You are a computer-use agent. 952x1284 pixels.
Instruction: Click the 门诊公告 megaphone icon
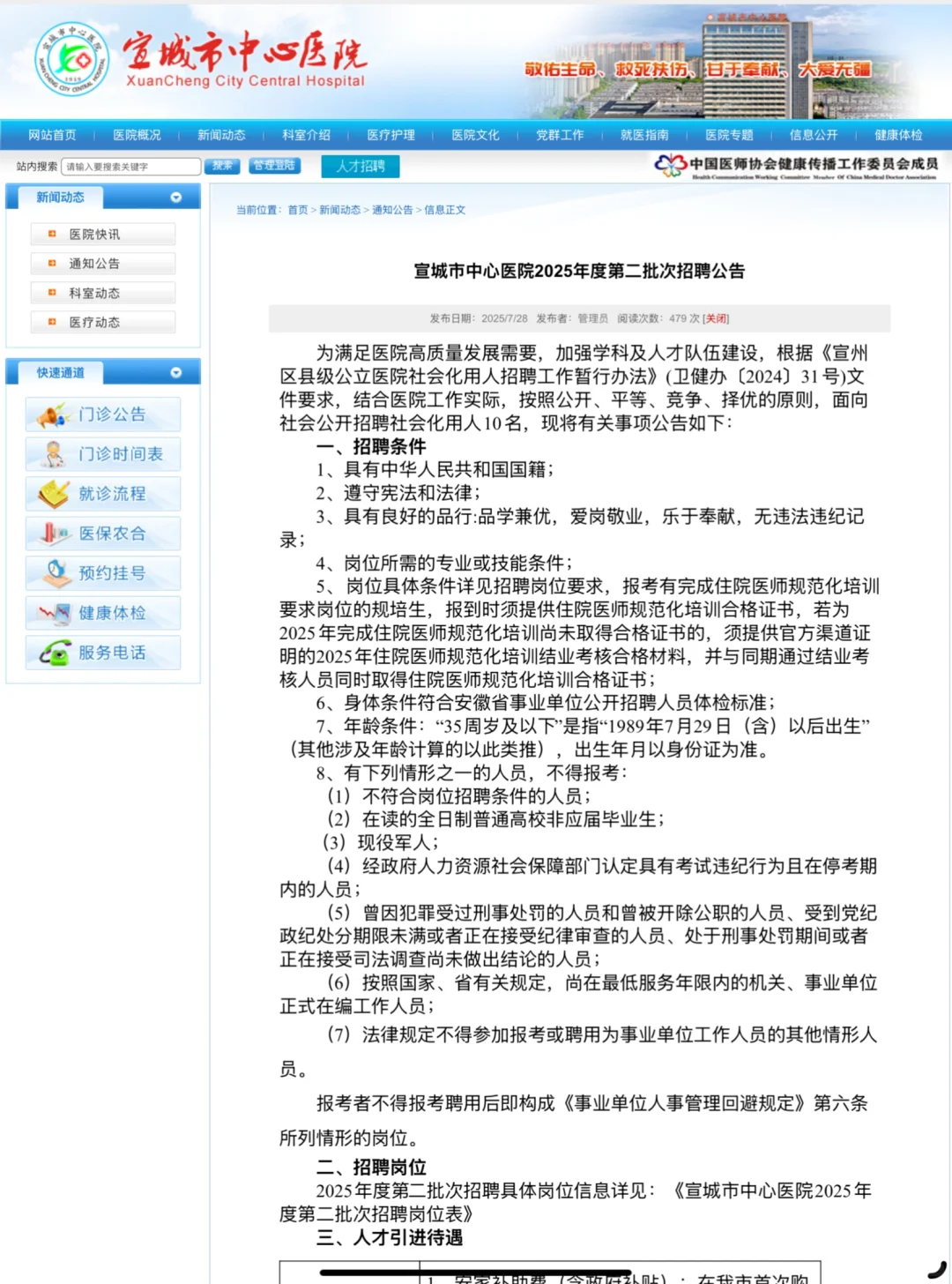point(55,414)
